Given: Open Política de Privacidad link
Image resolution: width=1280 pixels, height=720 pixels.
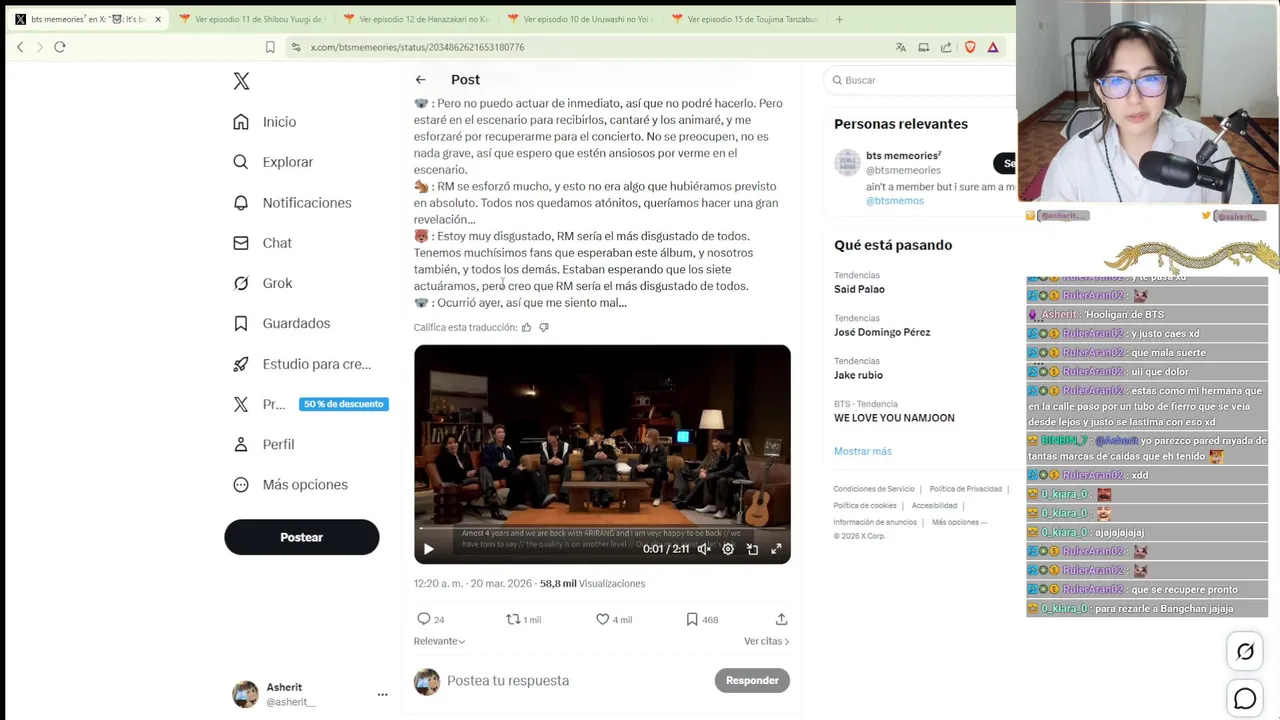Looking at the screenshot, I should pos(965,489).
